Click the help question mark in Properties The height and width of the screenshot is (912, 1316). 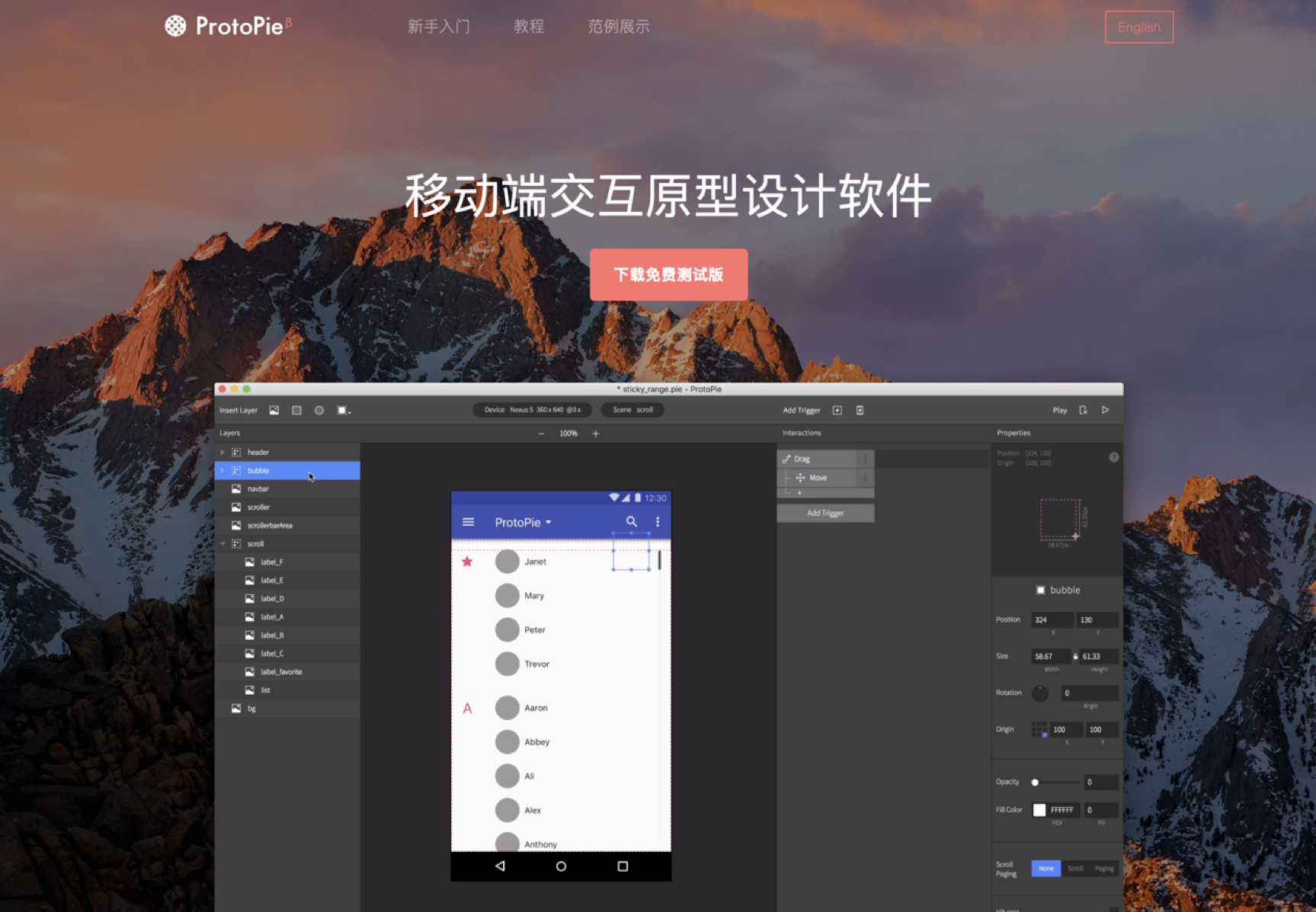[x=1114, y=457]
